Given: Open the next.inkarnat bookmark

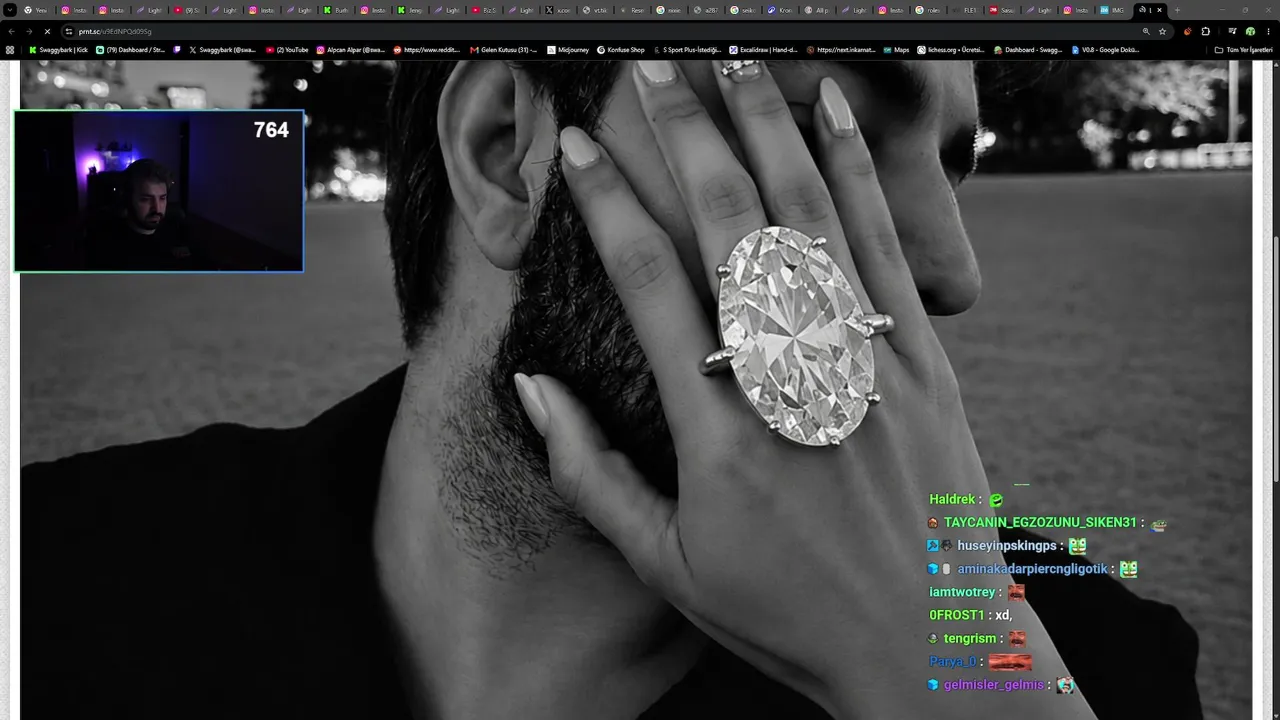Looking at the screenshot, I should pyautogui.click(x=840, y=49).
